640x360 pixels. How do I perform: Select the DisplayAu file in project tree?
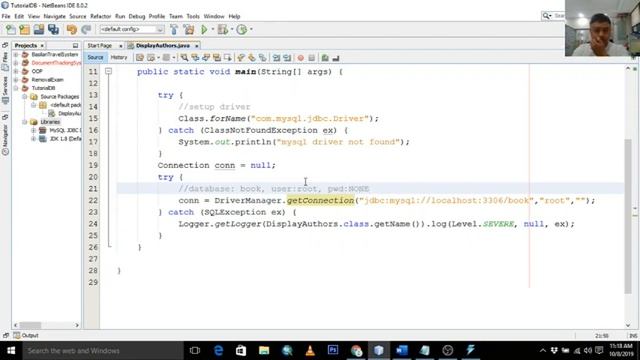click(69, 113)
